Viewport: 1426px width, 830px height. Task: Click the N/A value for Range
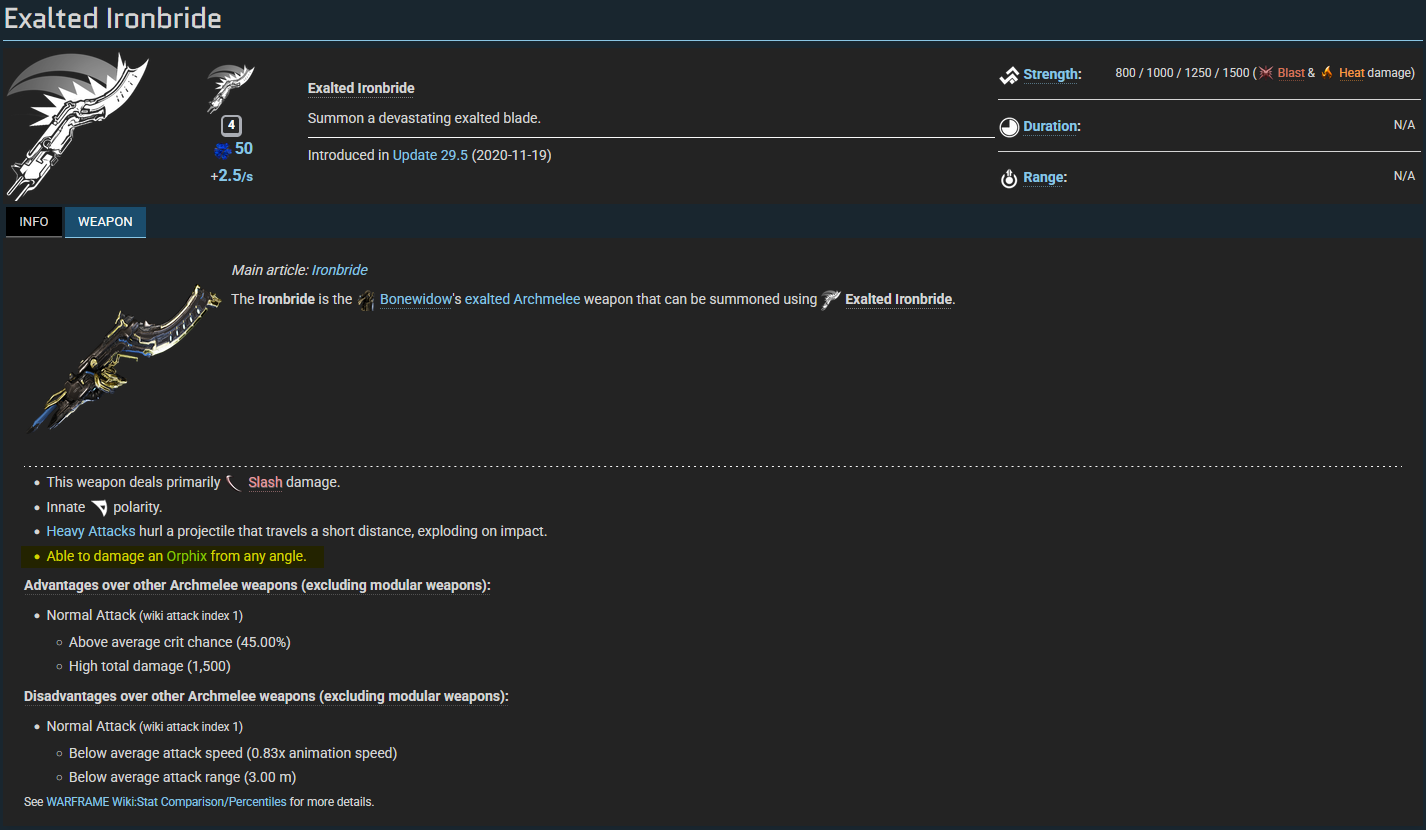(x=1404, y=176)
